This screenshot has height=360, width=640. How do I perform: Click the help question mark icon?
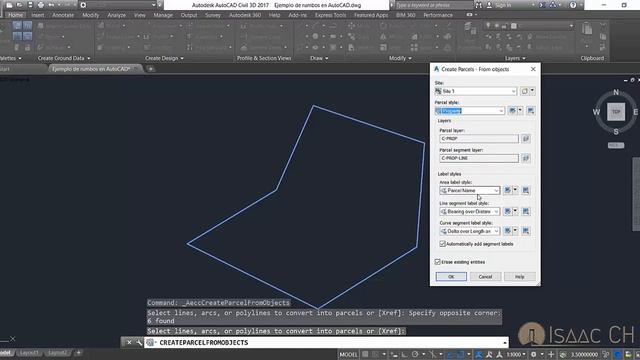coord(573,5)
